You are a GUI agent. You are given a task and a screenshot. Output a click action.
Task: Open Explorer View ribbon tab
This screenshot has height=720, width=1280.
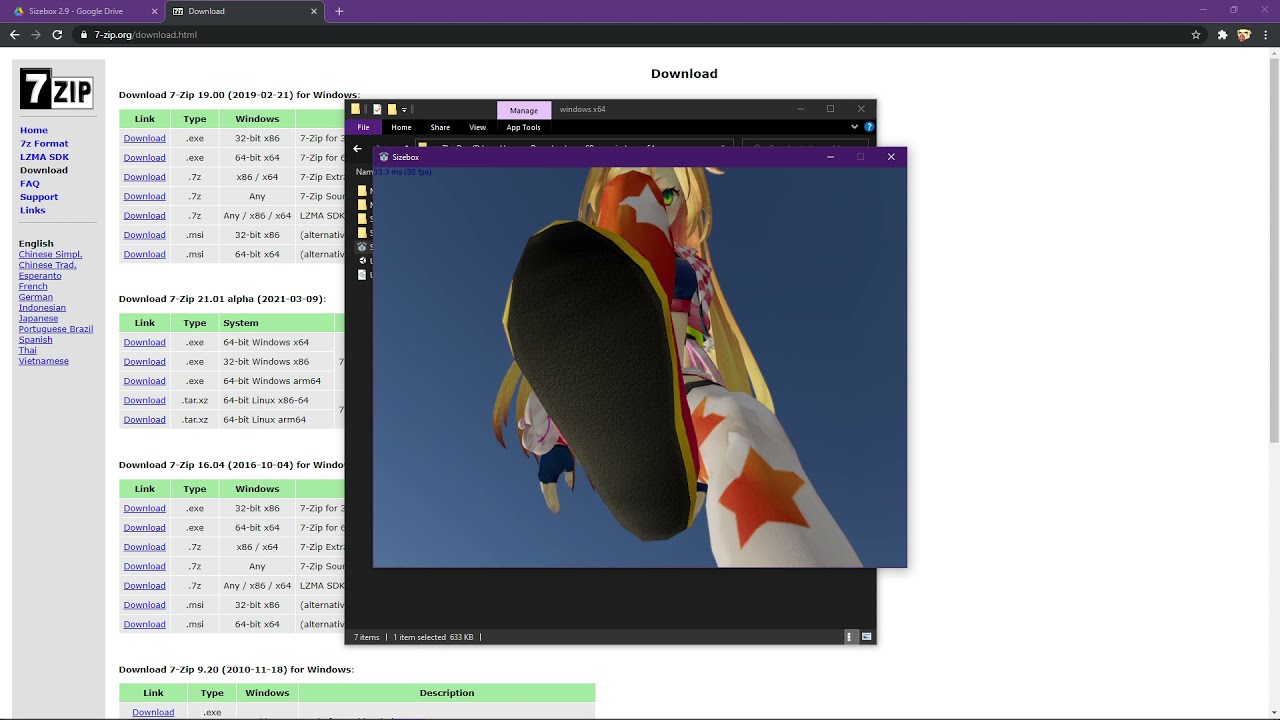[x=477, y=127]
